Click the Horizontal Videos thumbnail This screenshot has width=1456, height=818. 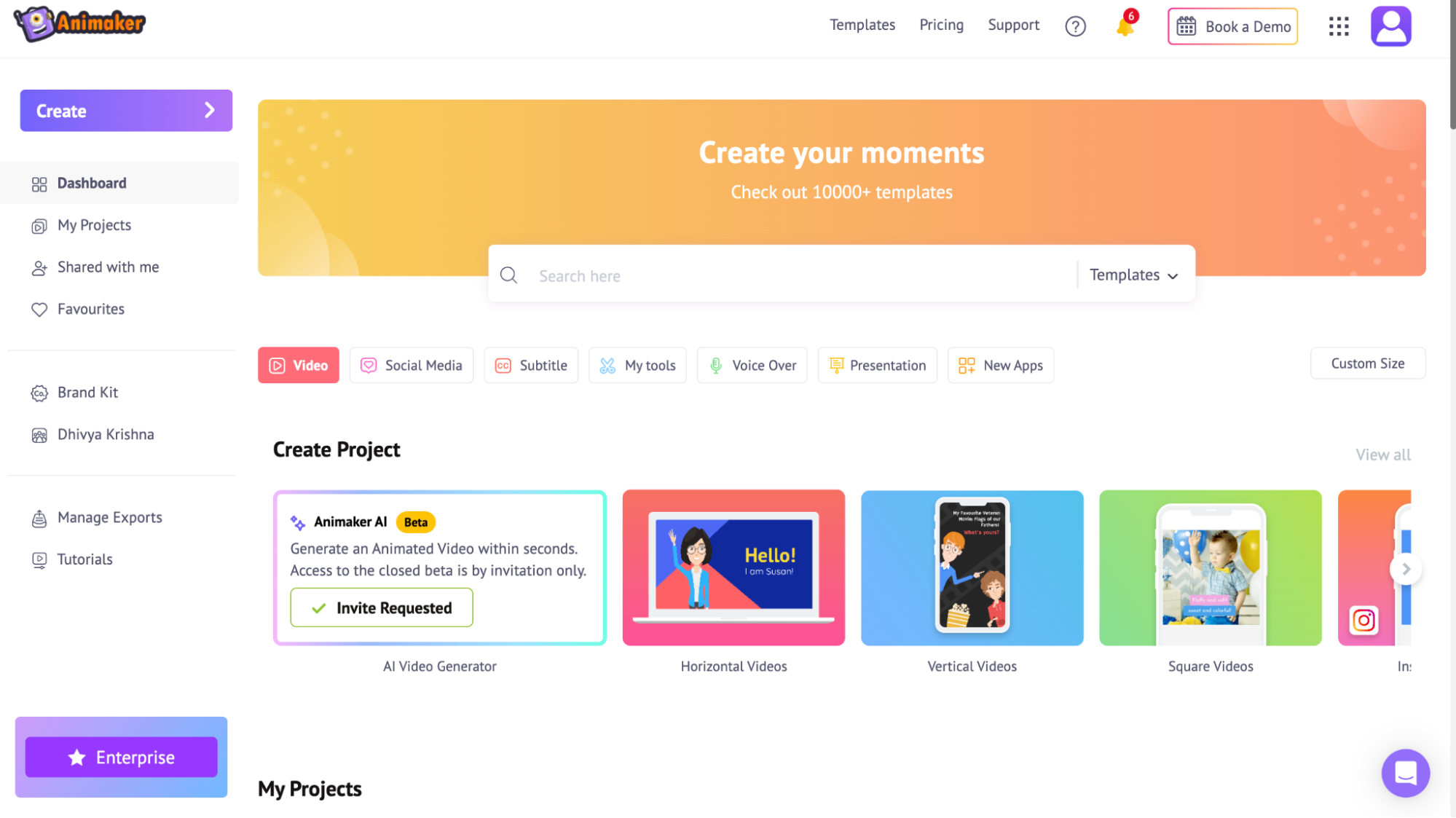[733, 567]
